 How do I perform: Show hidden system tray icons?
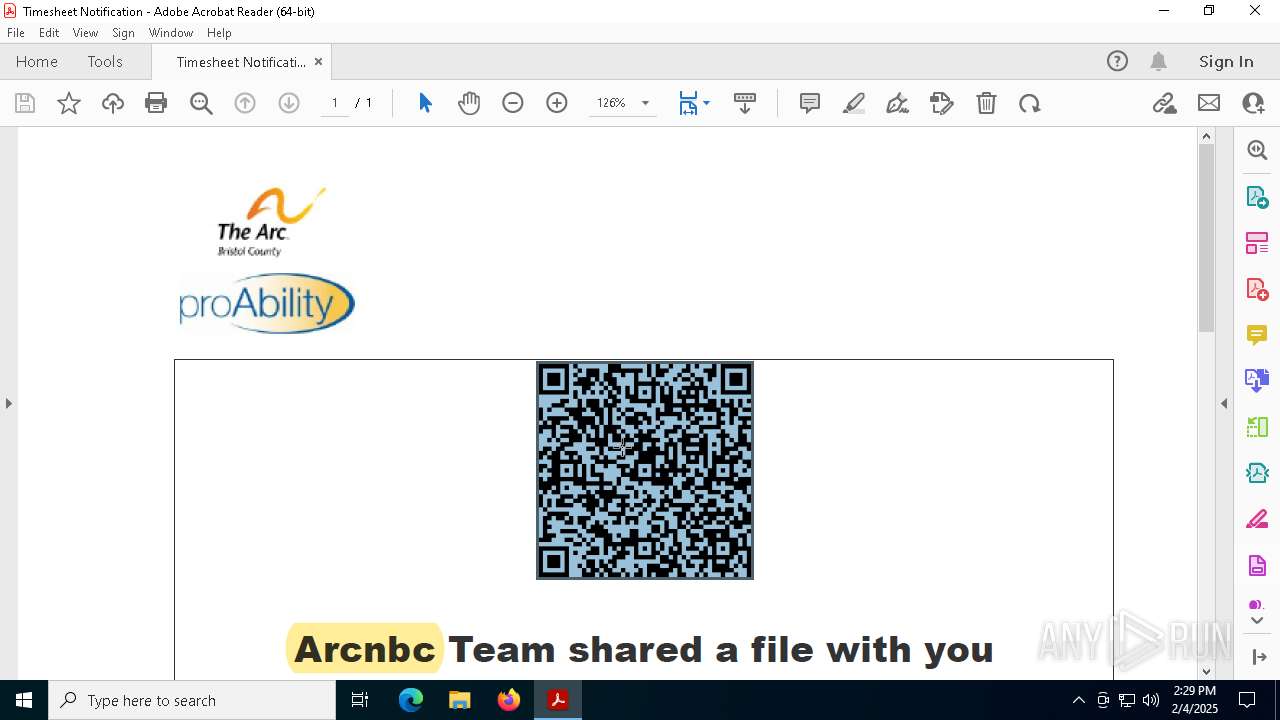[x=1078, y=700]
